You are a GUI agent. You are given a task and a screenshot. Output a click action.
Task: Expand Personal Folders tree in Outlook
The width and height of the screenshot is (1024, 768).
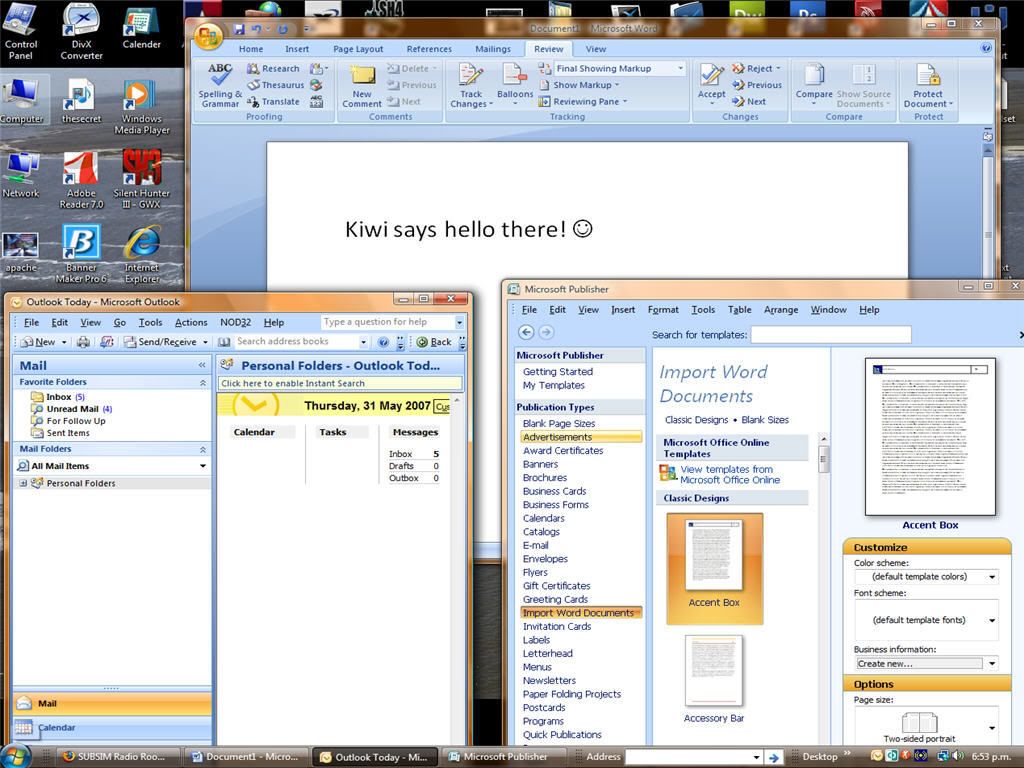pos(23,483)
